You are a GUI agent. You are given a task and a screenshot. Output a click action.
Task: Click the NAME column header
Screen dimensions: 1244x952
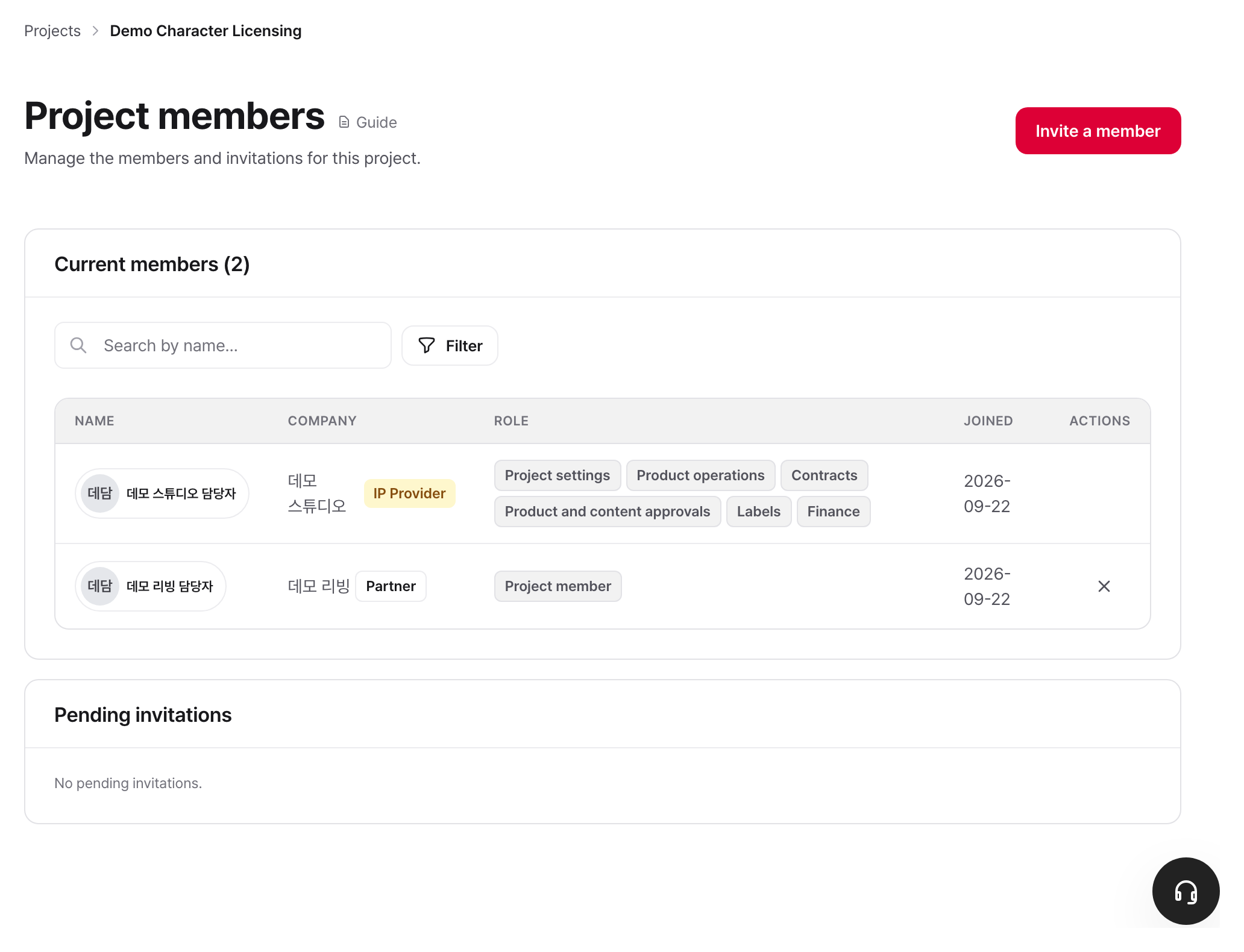[x=95, y=421]
